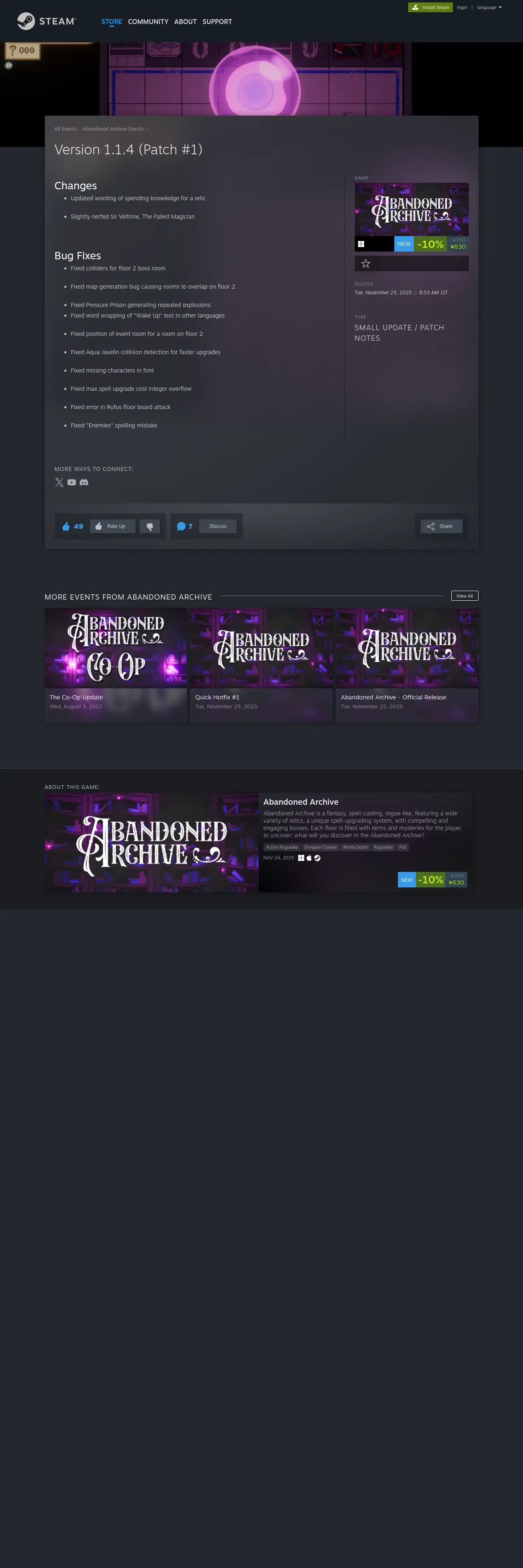Image resolution: width=523 pixels, height=1568 pixels.
Task: Click the Share button
Action: click(x=442, y=526)
